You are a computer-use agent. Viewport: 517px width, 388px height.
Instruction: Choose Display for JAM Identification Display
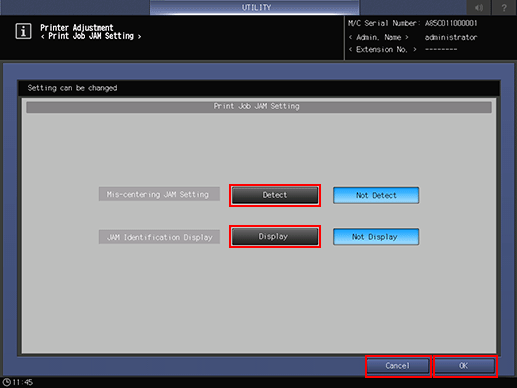pos(275,236)
